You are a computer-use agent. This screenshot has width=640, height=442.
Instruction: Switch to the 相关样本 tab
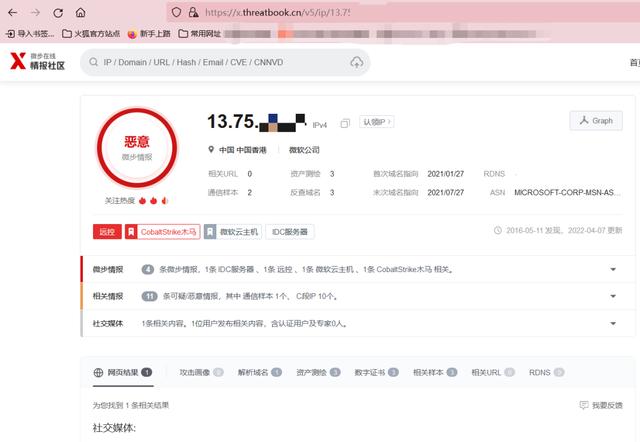tap(435, 372)
